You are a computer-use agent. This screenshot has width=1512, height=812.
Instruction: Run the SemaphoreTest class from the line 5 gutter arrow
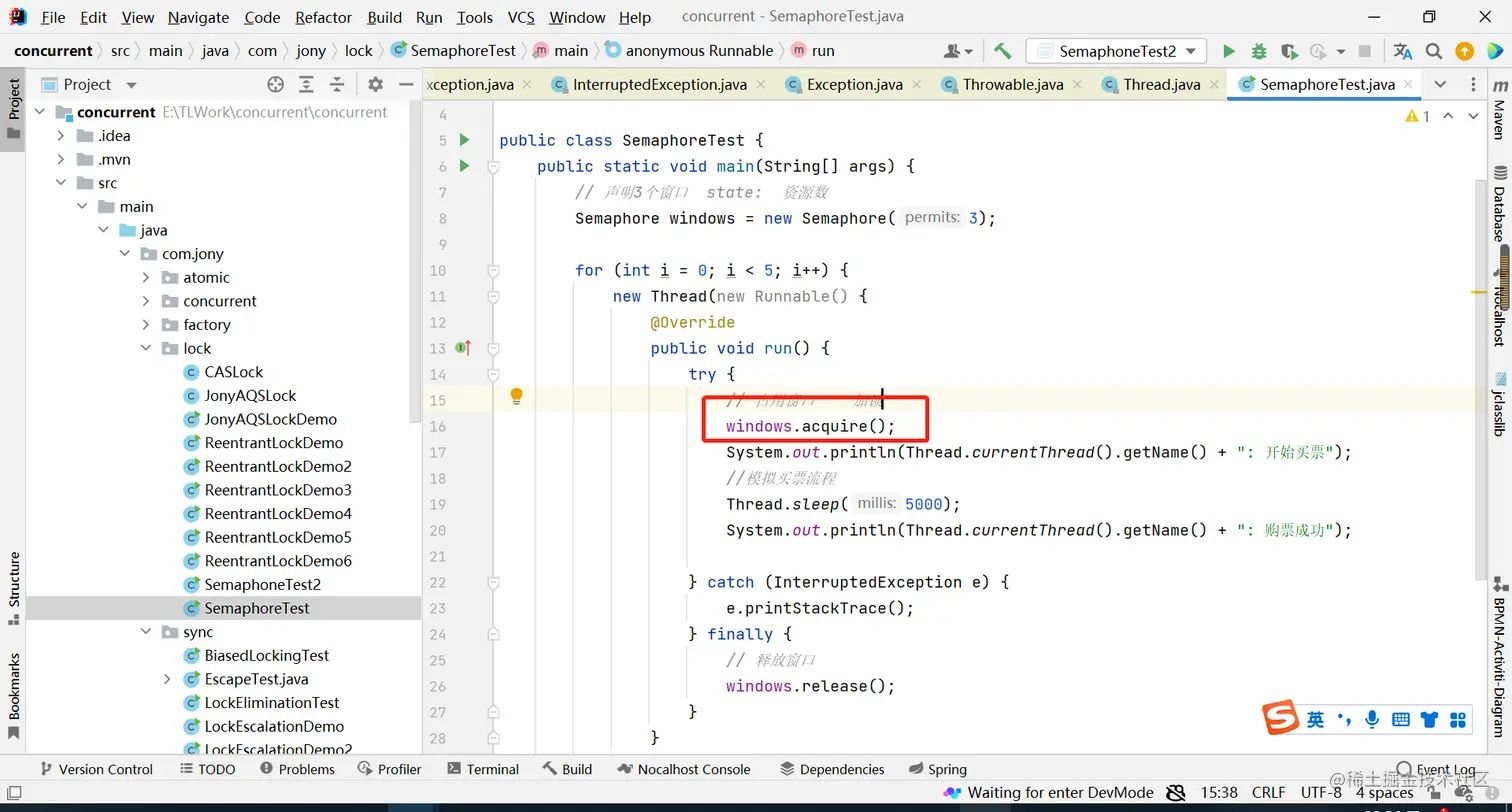tap(464, 140)
